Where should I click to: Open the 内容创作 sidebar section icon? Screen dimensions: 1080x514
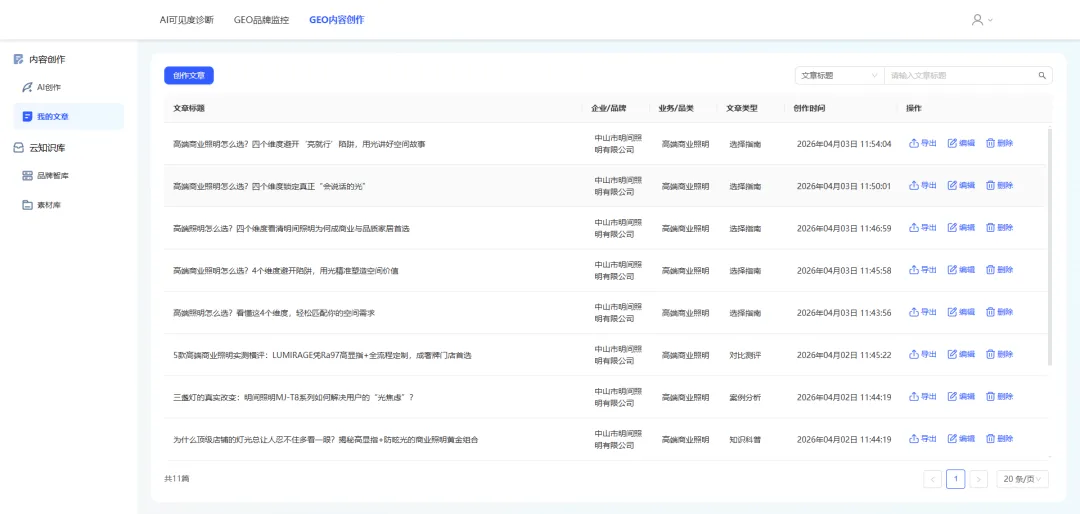pyautogui.click(x=19, y=59)
